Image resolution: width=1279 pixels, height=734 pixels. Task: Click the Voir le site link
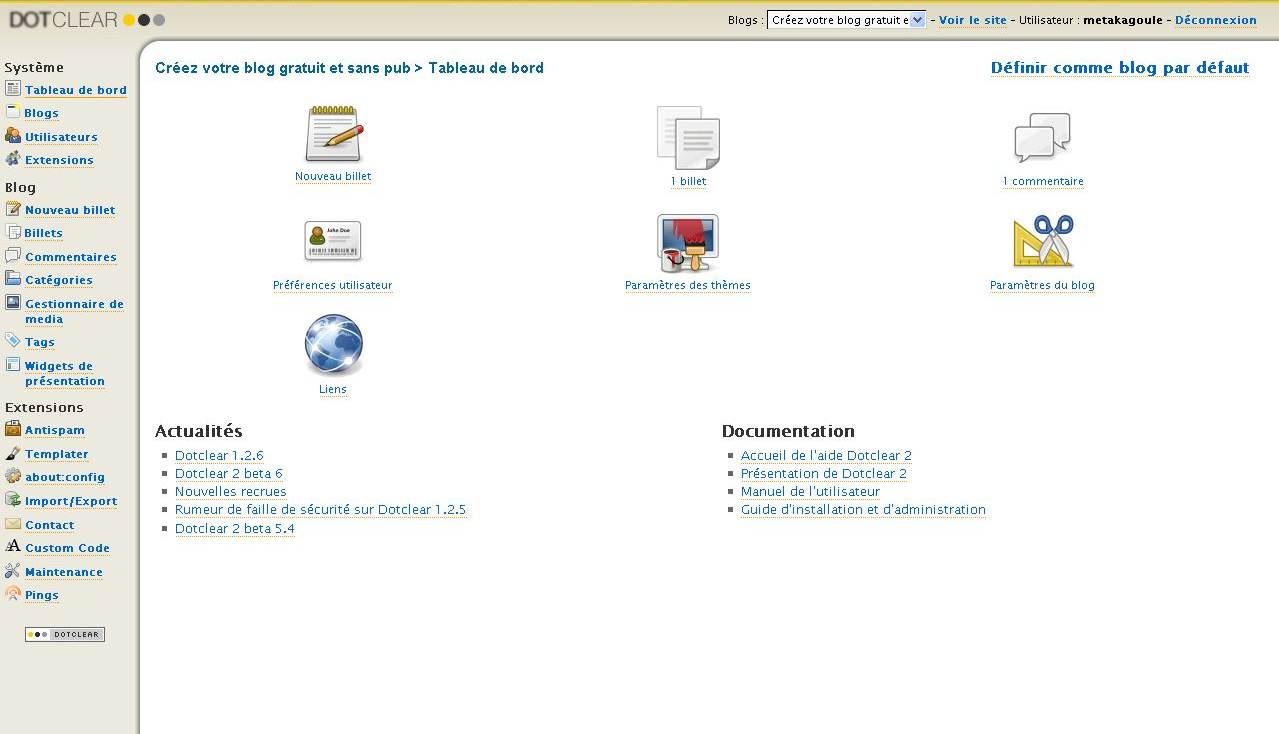(x=973, y=20)
